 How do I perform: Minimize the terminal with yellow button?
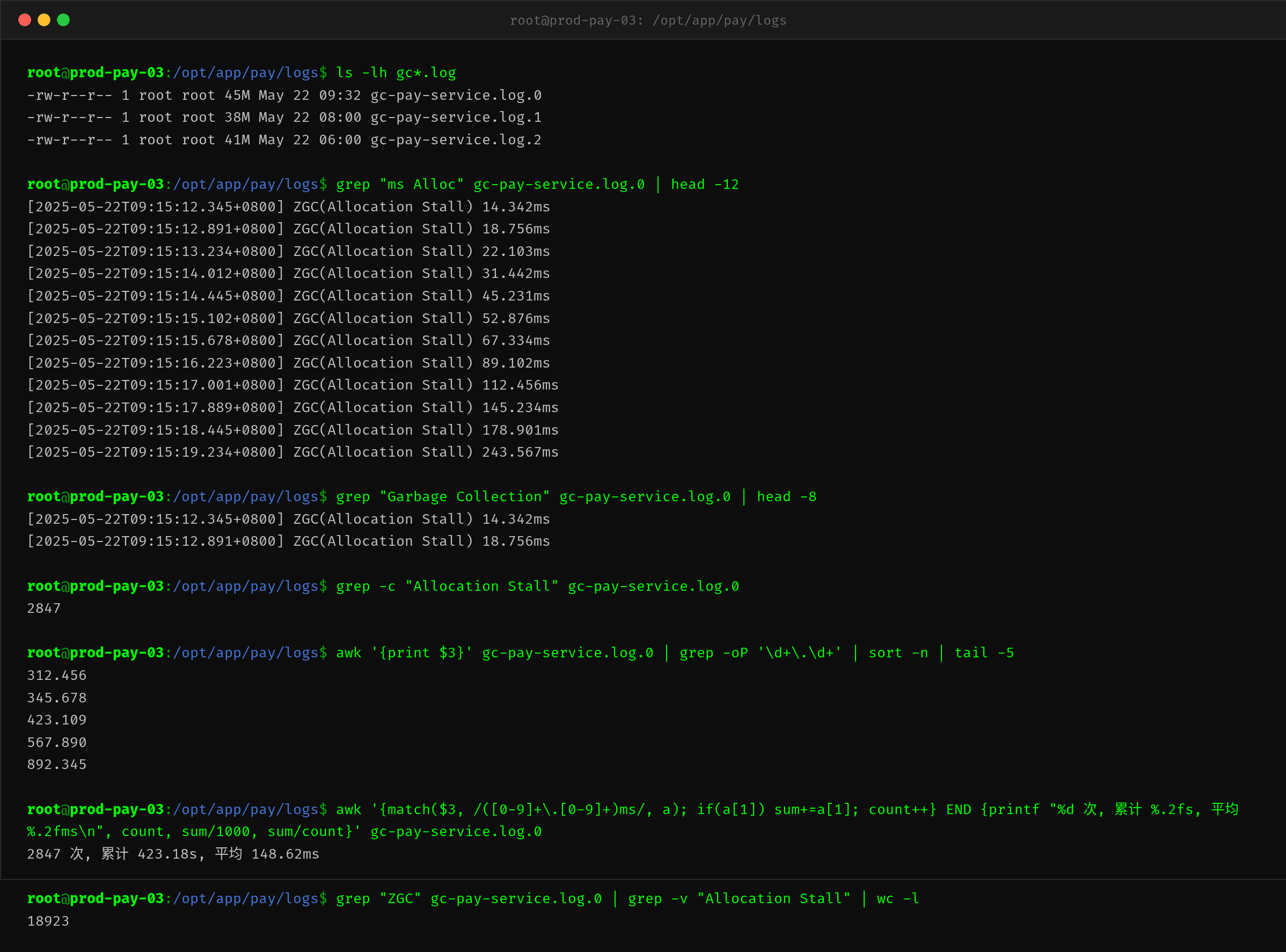tap(44, 20)
